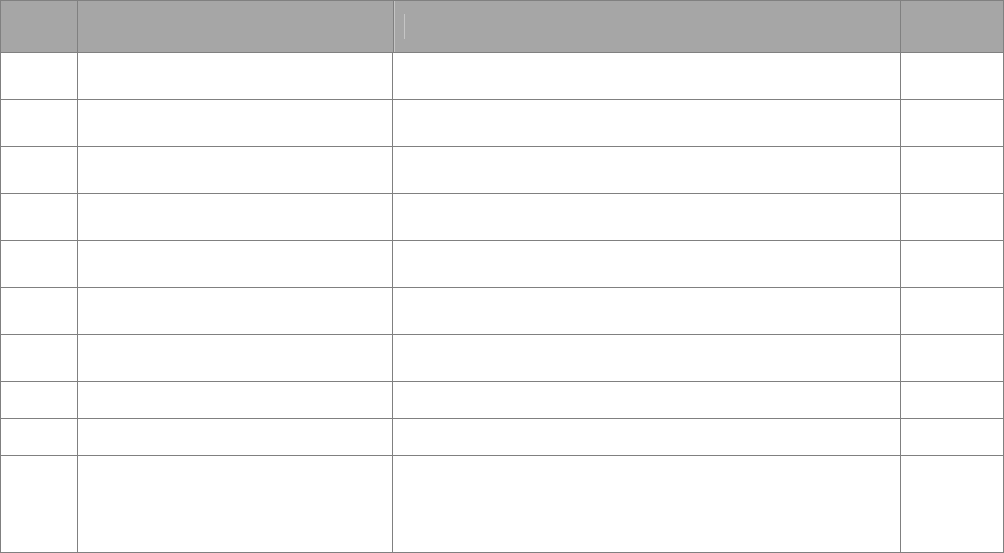Click the last column header cell
This screenshot has width=1004, height=553.
click(951, 26)
